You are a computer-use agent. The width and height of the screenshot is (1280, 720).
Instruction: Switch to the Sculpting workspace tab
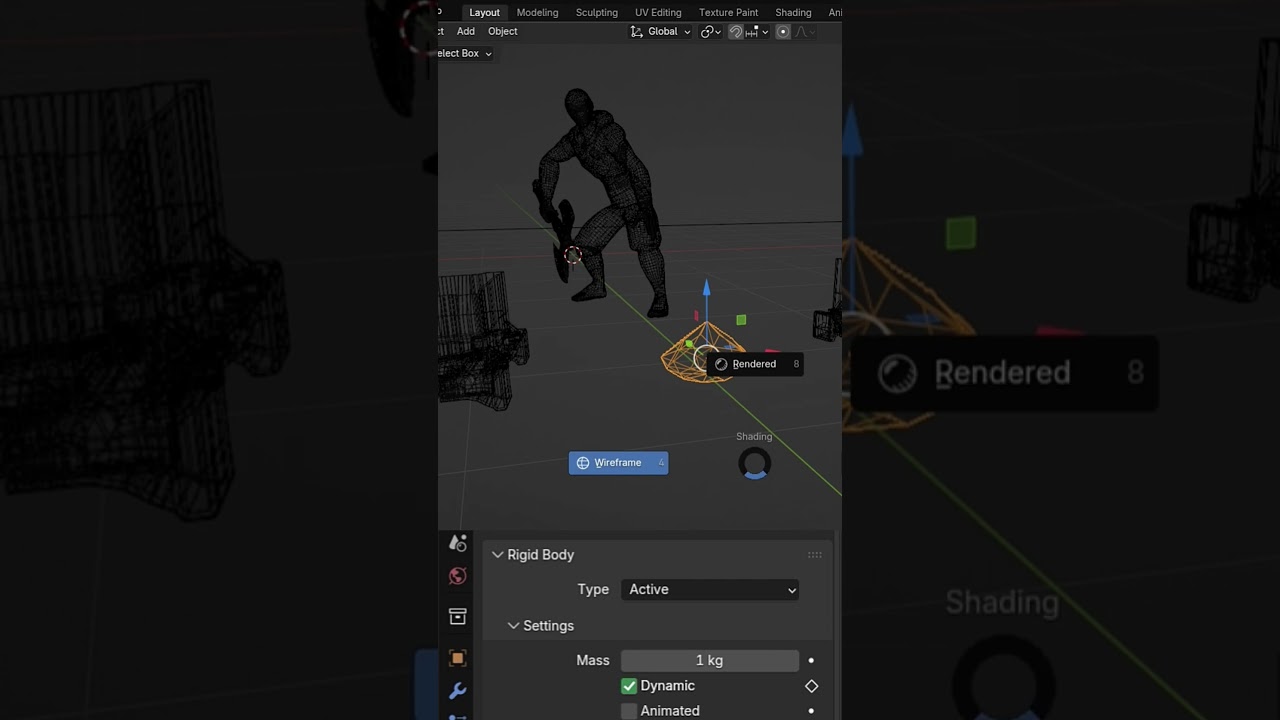point(597,12)
